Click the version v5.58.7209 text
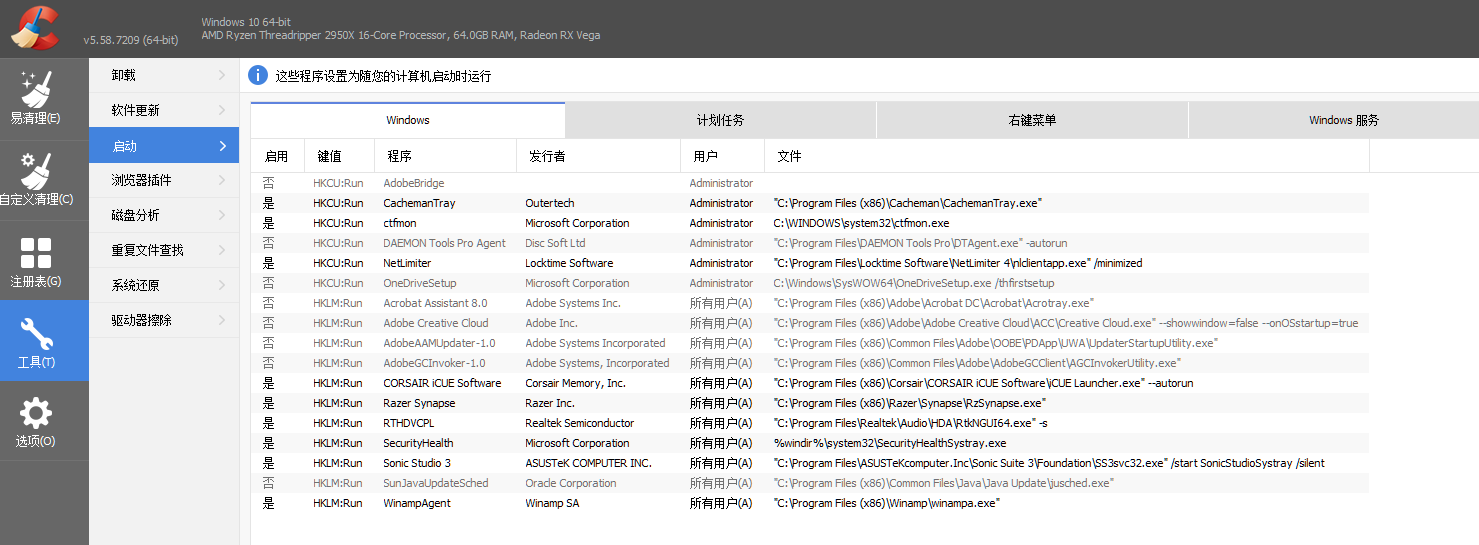The image size is (1479, 545). pyautogui.click(x=130, y=40)
